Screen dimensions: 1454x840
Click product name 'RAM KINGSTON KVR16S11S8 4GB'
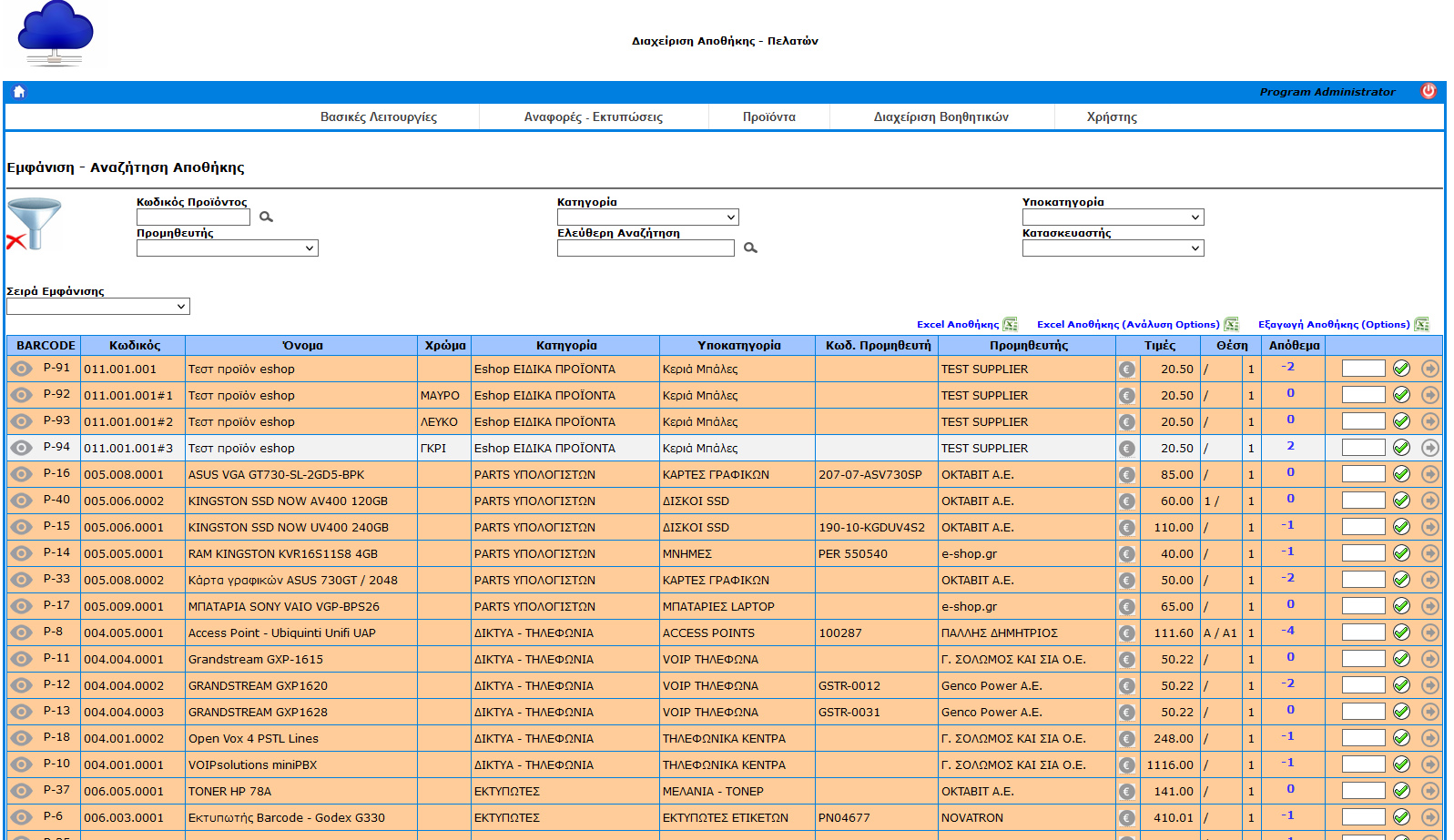coord(283,554)
